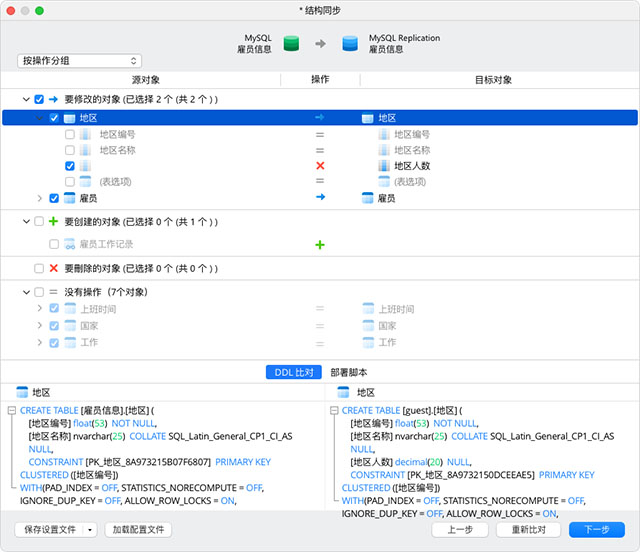Toggle the 要修改的对象 group checkbox
The height and width of the screenshot is (552, 640).
point(39,100)
